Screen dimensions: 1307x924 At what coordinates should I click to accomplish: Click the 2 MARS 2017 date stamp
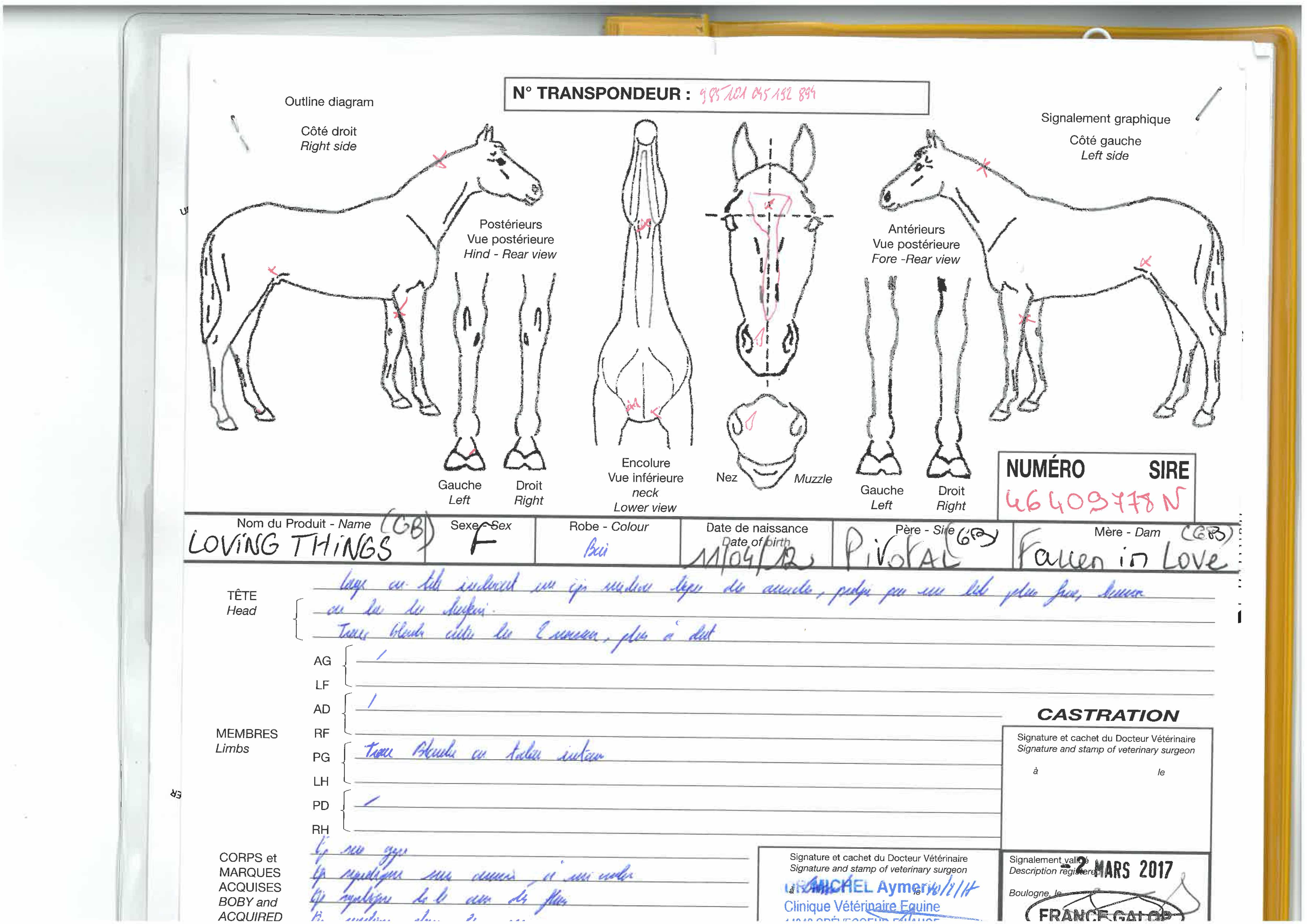(x=1124, y=869)
